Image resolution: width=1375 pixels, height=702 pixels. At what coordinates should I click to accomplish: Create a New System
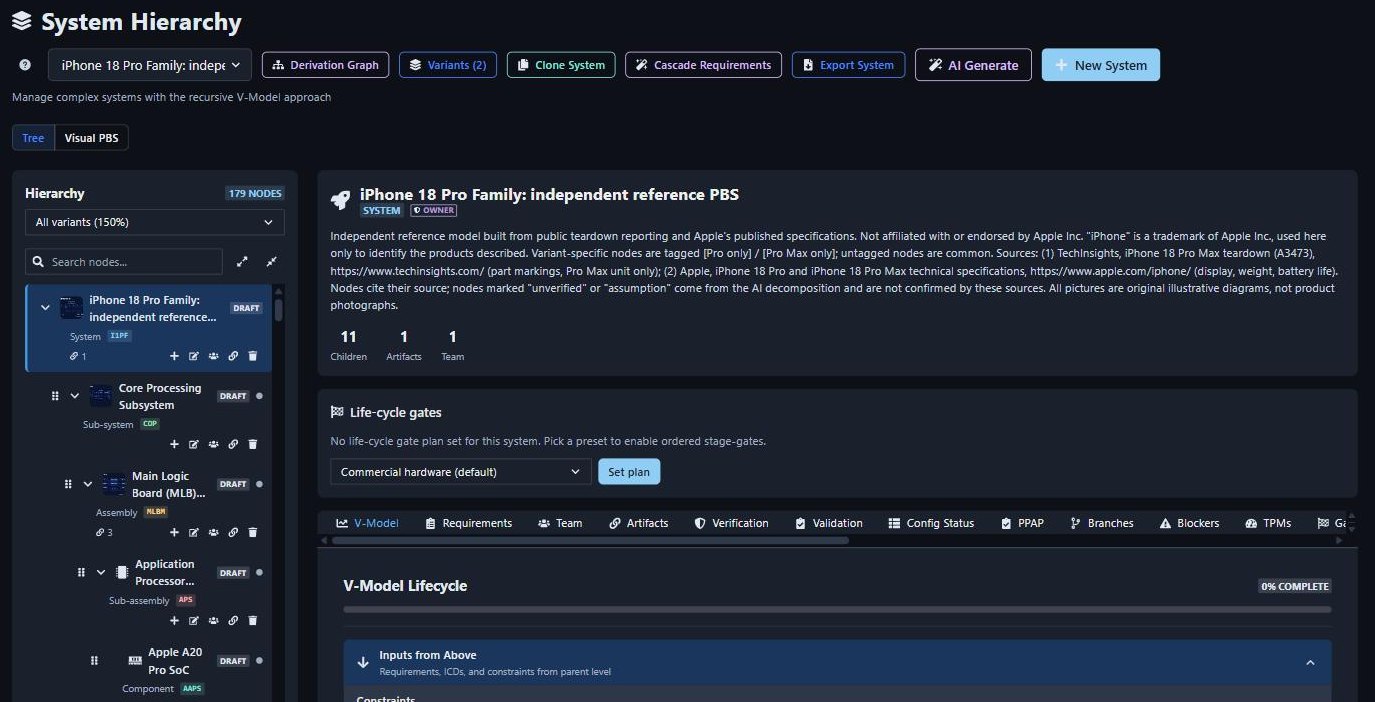coord(1101,65)
